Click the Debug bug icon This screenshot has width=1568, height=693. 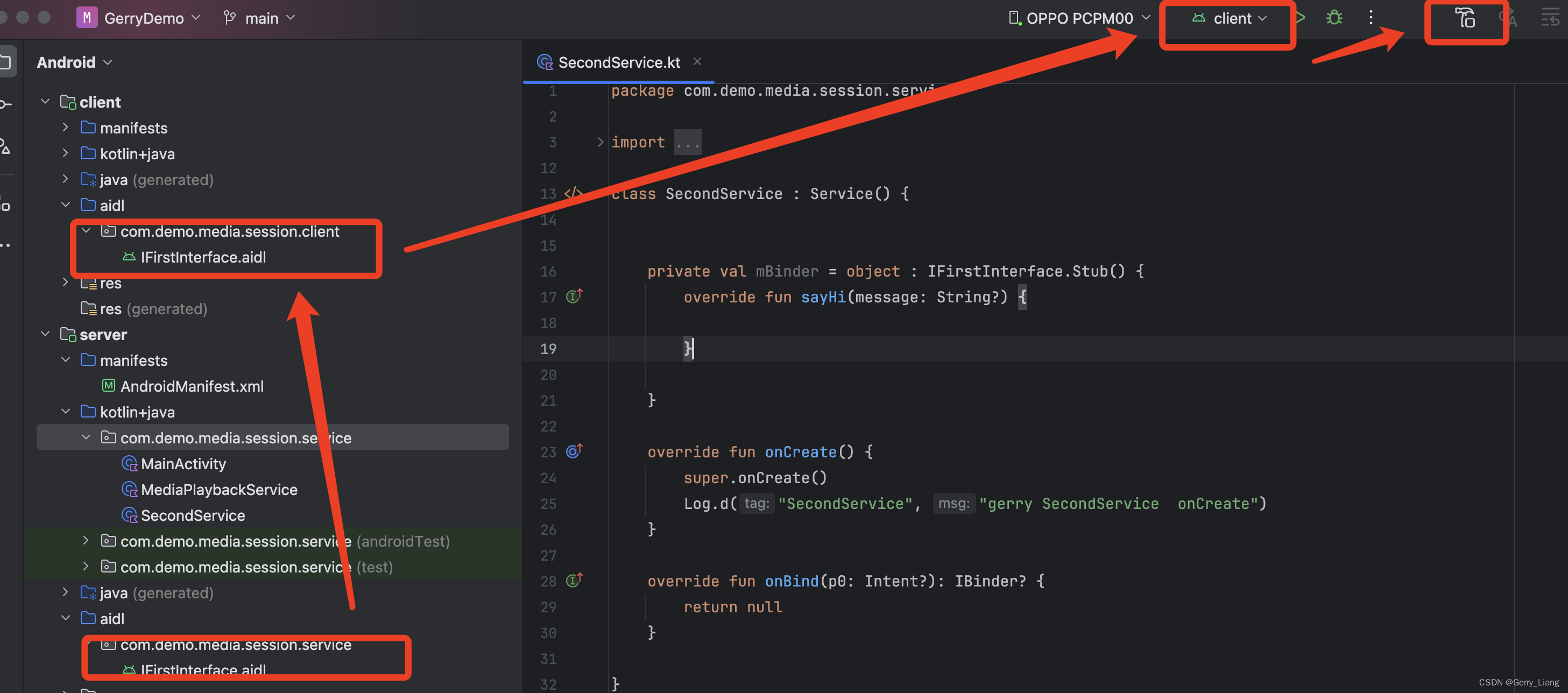[1334, 18]
